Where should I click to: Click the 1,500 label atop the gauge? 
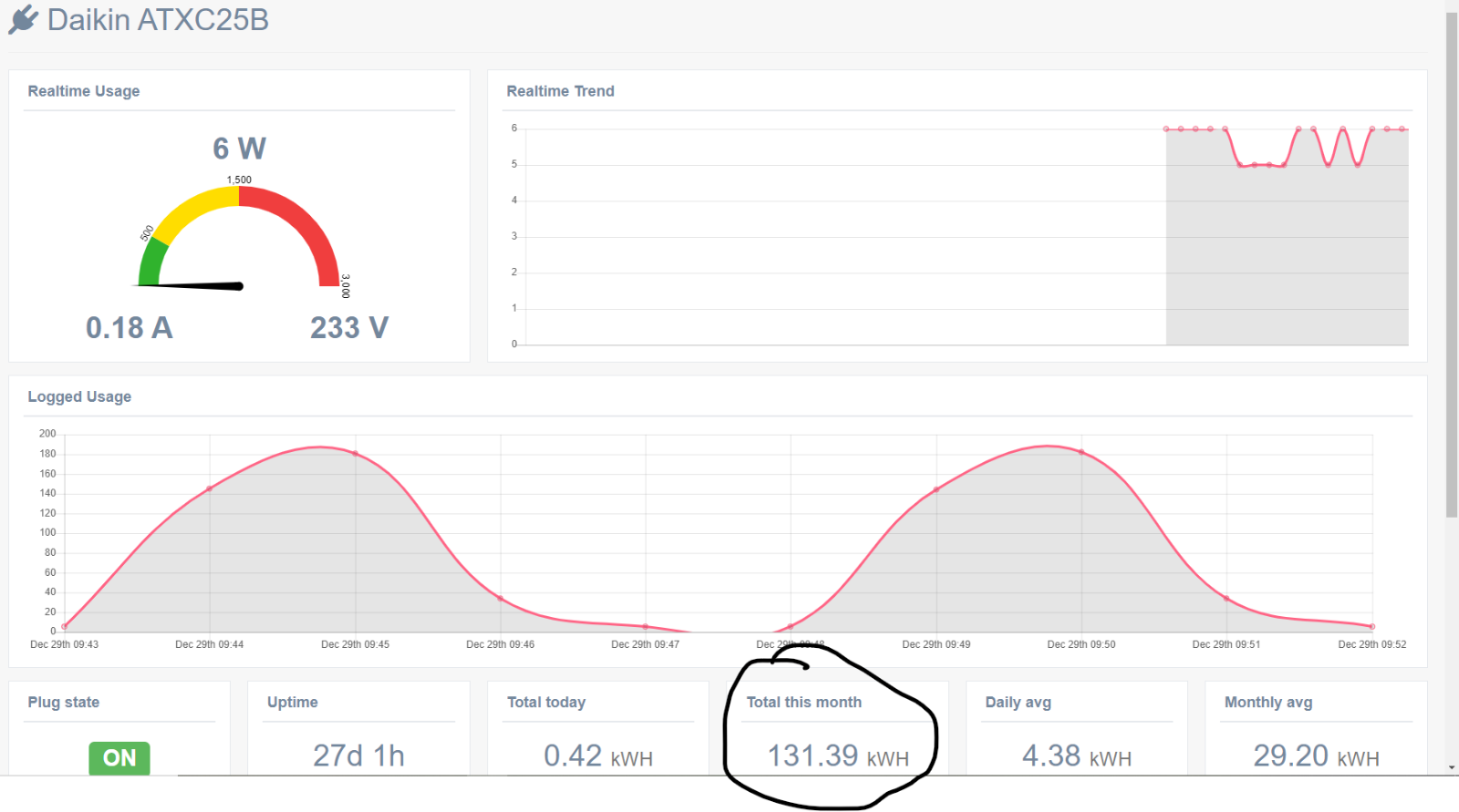(x=239, y=180)
